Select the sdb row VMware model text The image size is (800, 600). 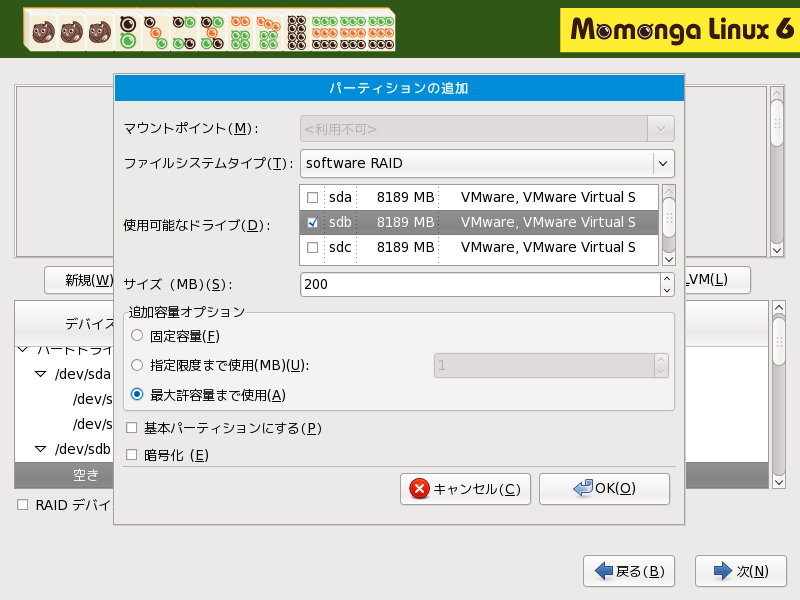click(x=548, y=222)
